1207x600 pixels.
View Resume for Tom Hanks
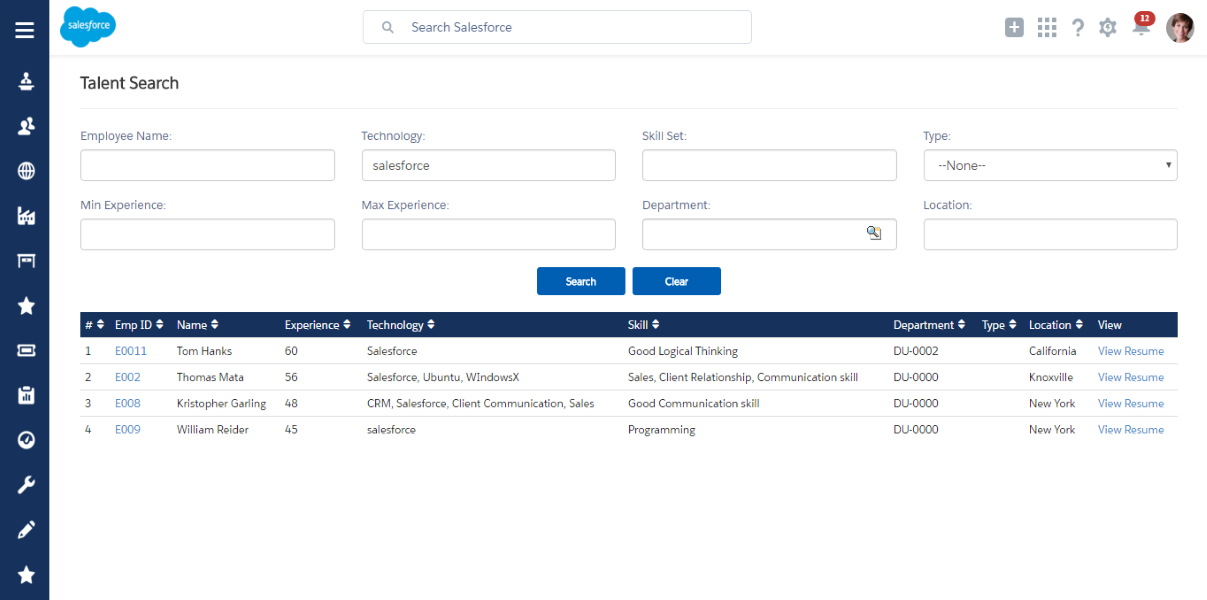point(1131,351)
